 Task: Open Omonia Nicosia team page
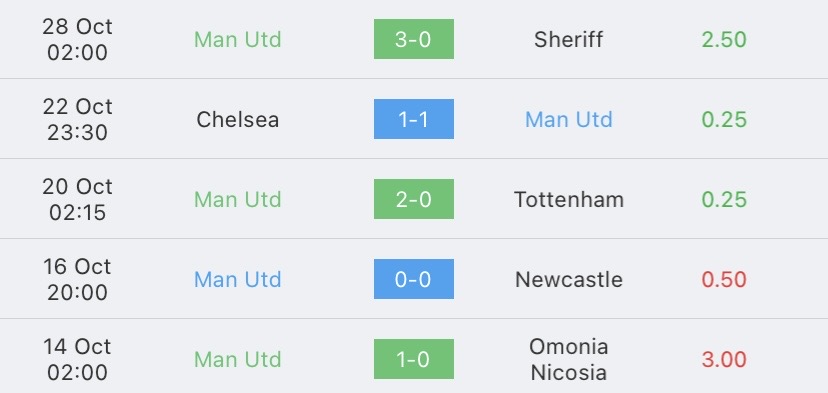pos(569,359)
